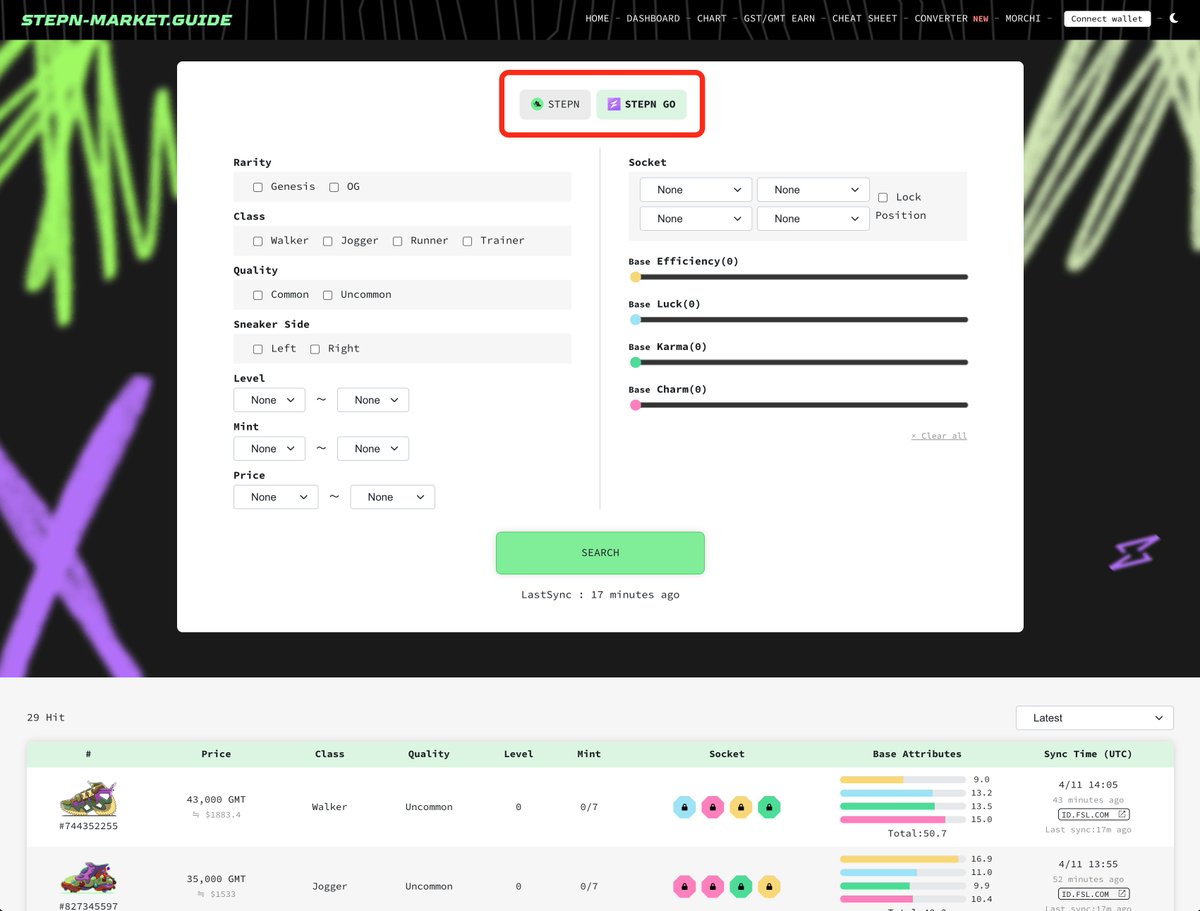
Task: Click the pink locked socket in the Walker row
Action: (712, 807)
